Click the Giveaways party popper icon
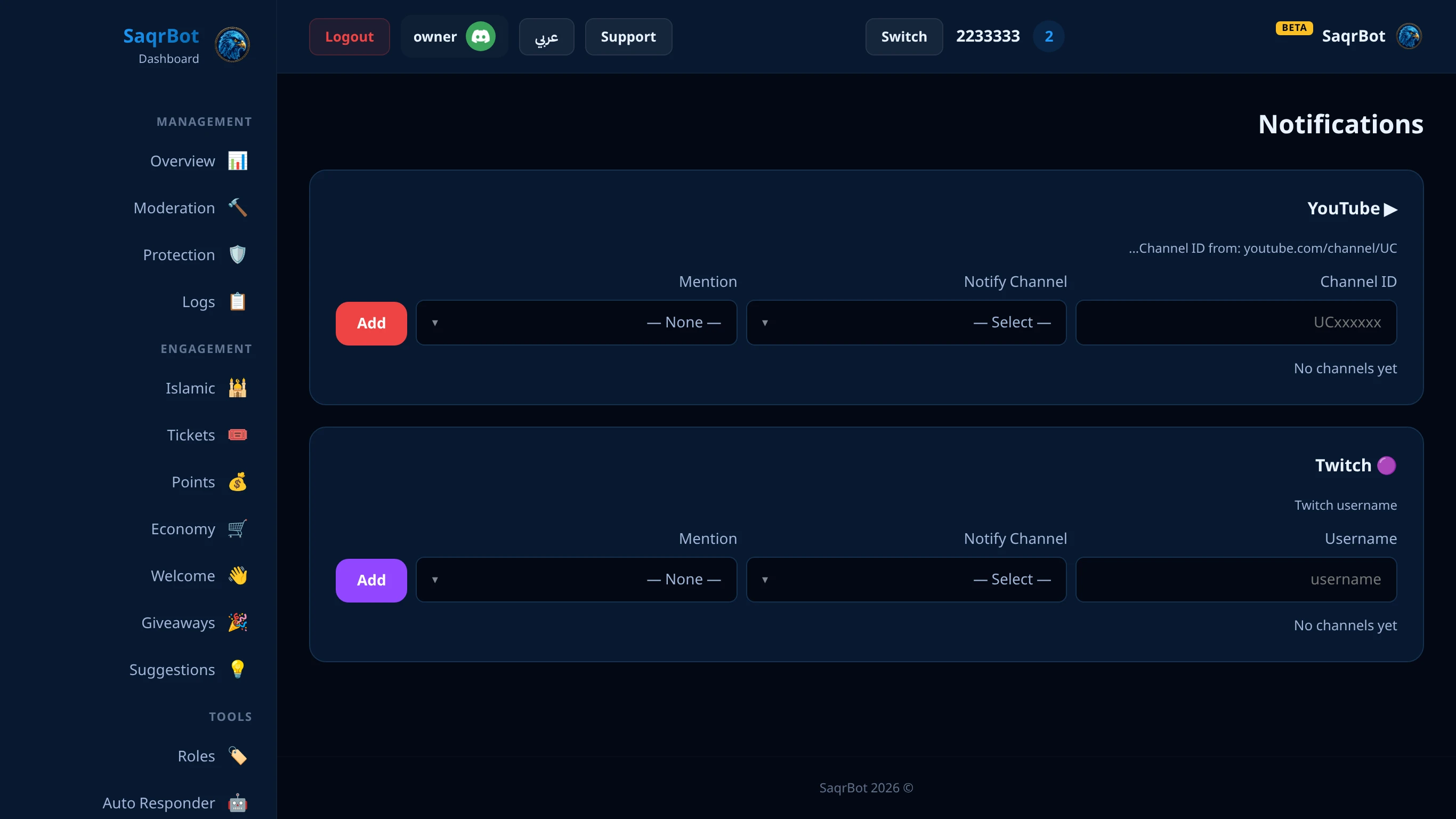The image size is (1456, 819). tap(237, 623)
